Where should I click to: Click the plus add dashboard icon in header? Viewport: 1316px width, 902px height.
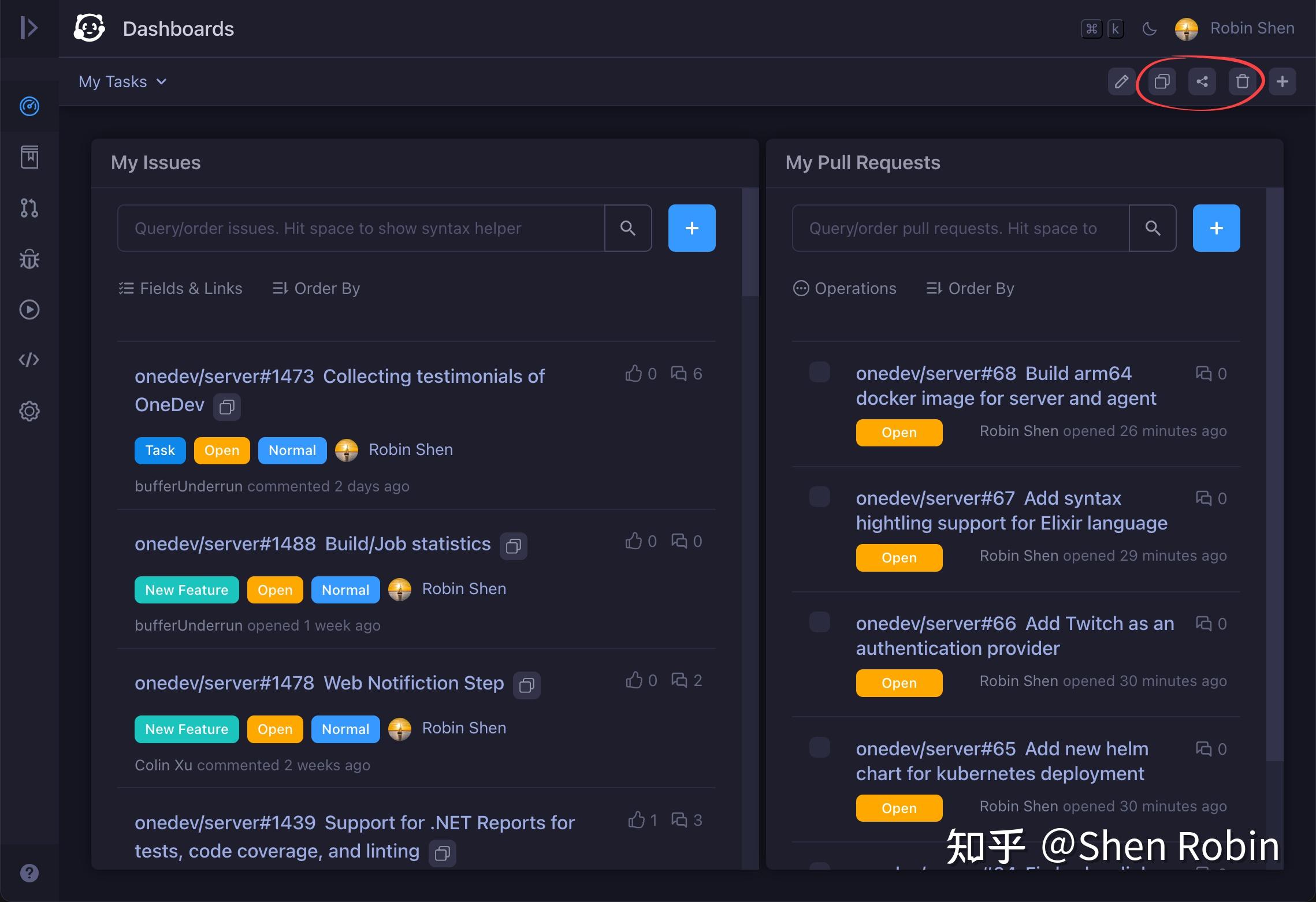point(1282,81)
